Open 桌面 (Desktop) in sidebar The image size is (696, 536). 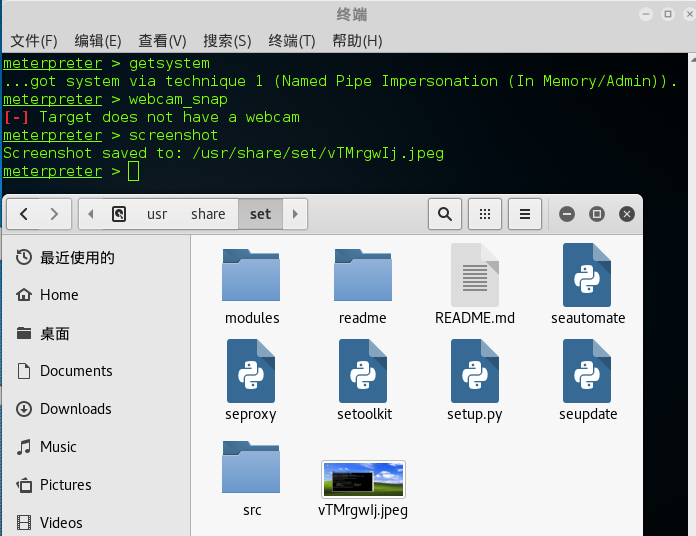[x=43, y=333]
